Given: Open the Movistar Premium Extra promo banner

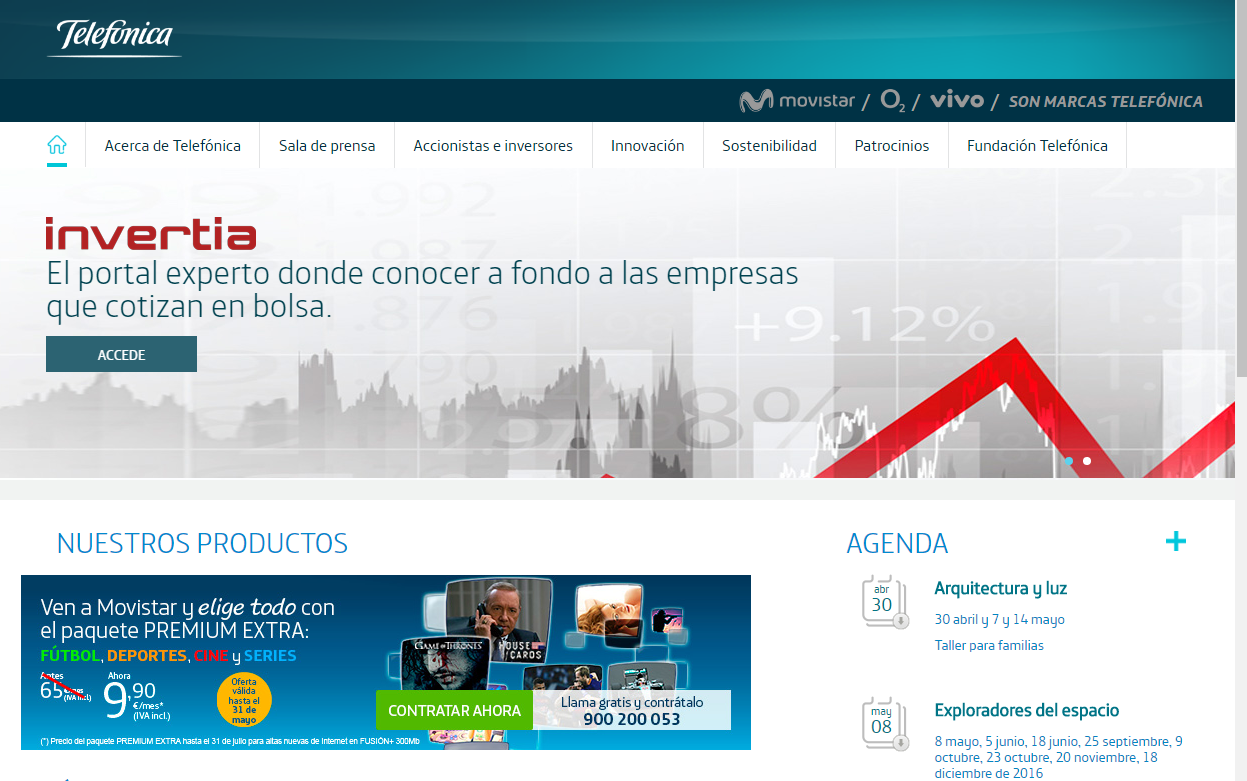Looking at the screenshot, I should (x=386, y=662).
